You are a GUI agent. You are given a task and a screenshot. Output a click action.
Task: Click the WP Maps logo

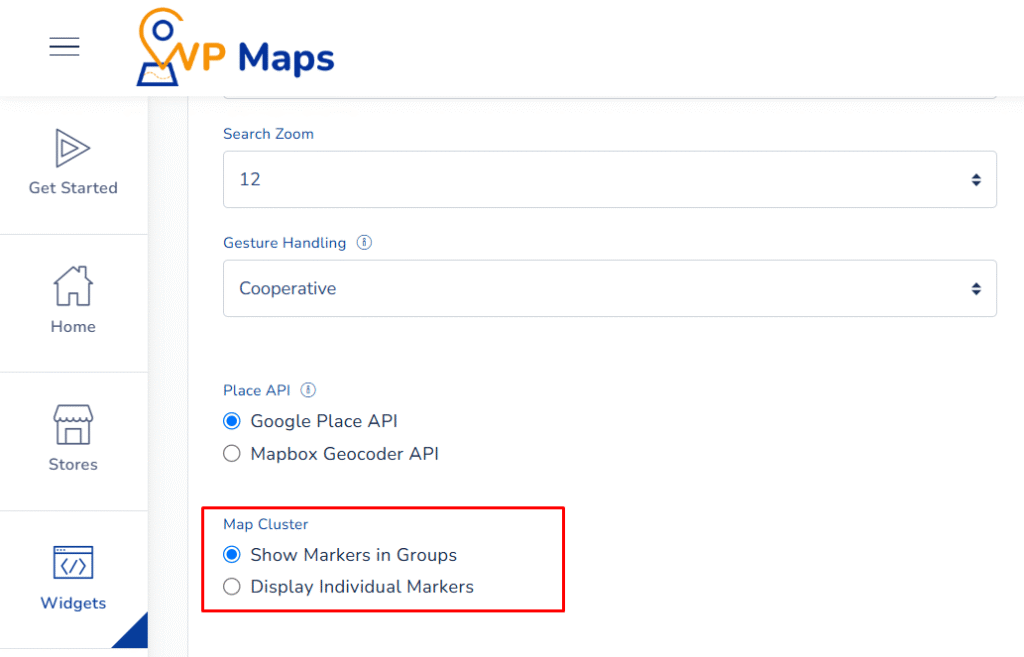[x=233, y=47]
